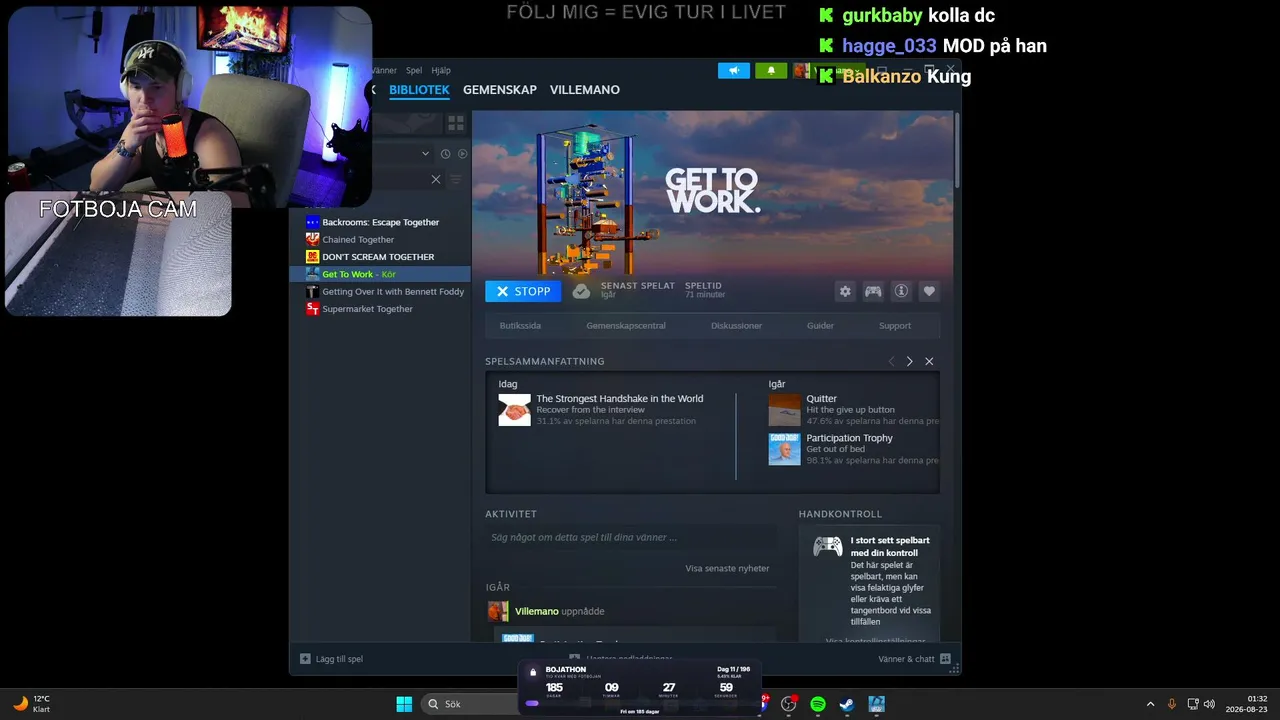Show game info icon for Get To Work

point(901,291)
